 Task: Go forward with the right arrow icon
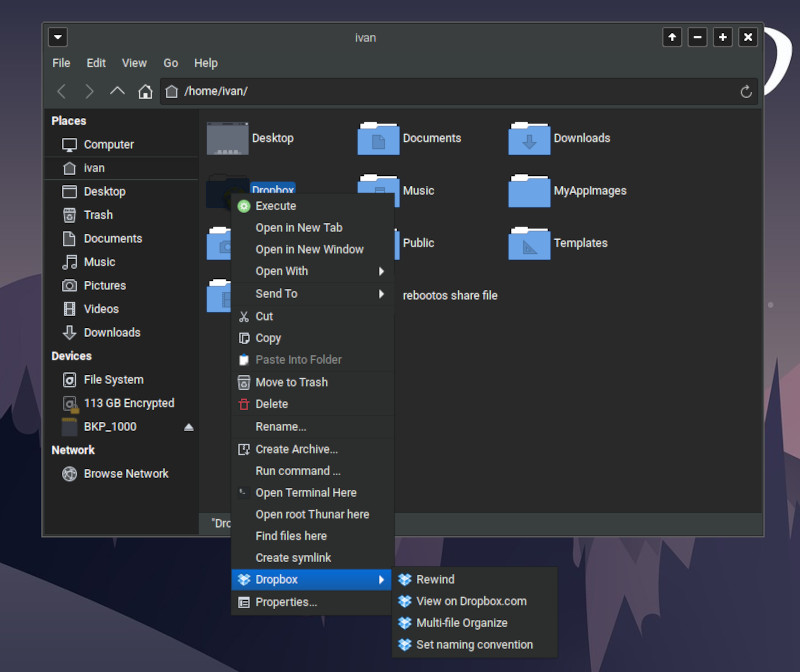coord(89,91)
